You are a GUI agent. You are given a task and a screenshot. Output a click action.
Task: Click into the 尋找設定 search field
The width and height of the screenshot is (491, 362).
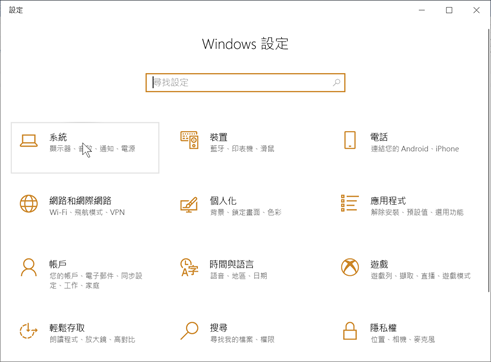coord(245,82)
